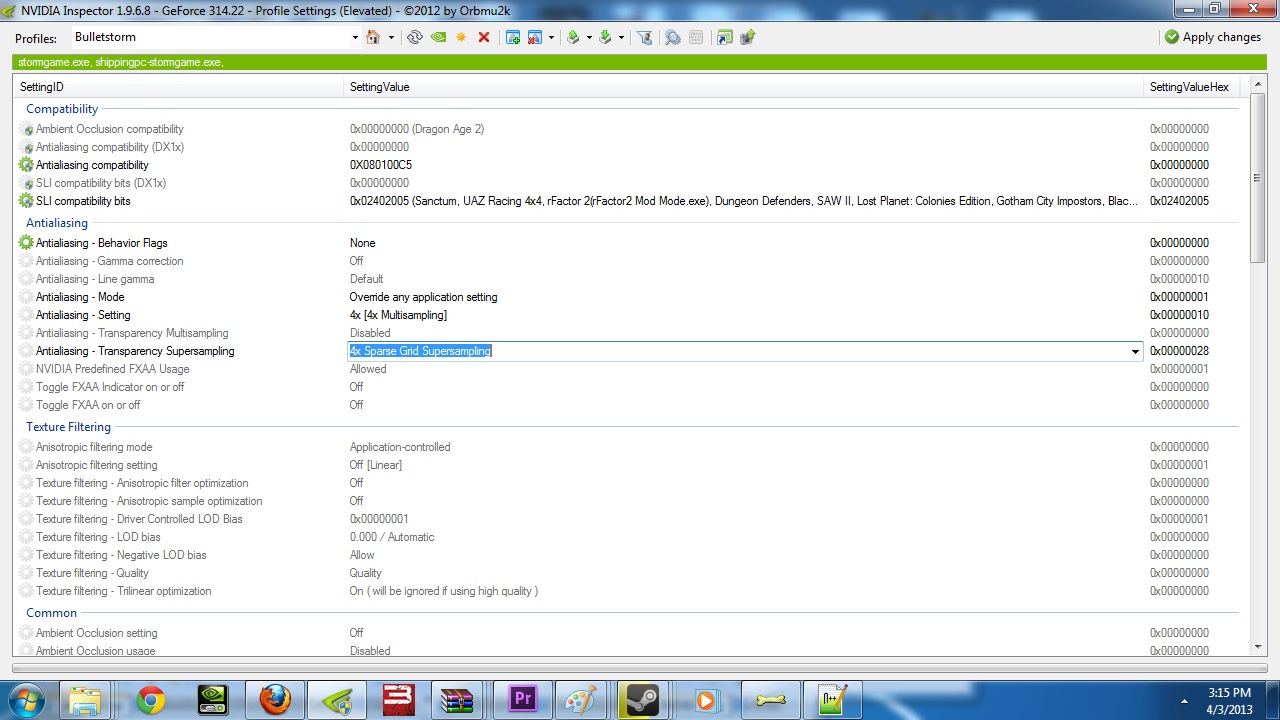Screen dimensions: 1280x720
Task: Click the Common group header
Action: click(x=51, y=613)
